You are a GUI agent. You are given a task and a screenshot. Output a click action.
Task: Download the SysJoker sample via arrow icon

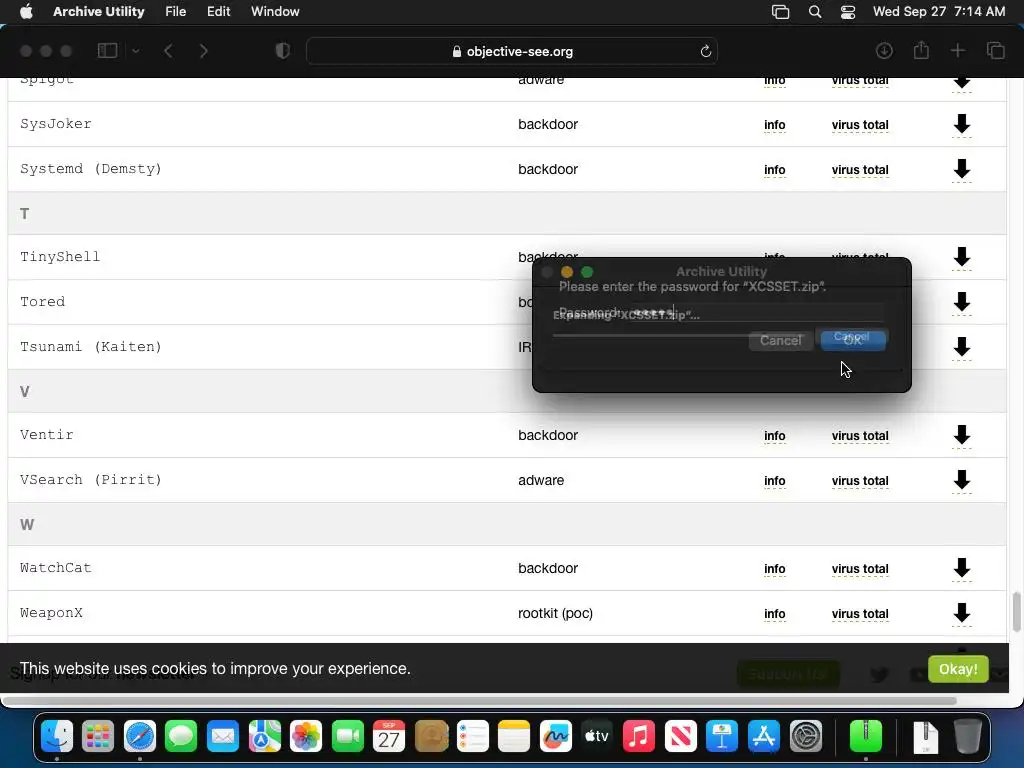[961, 123]
